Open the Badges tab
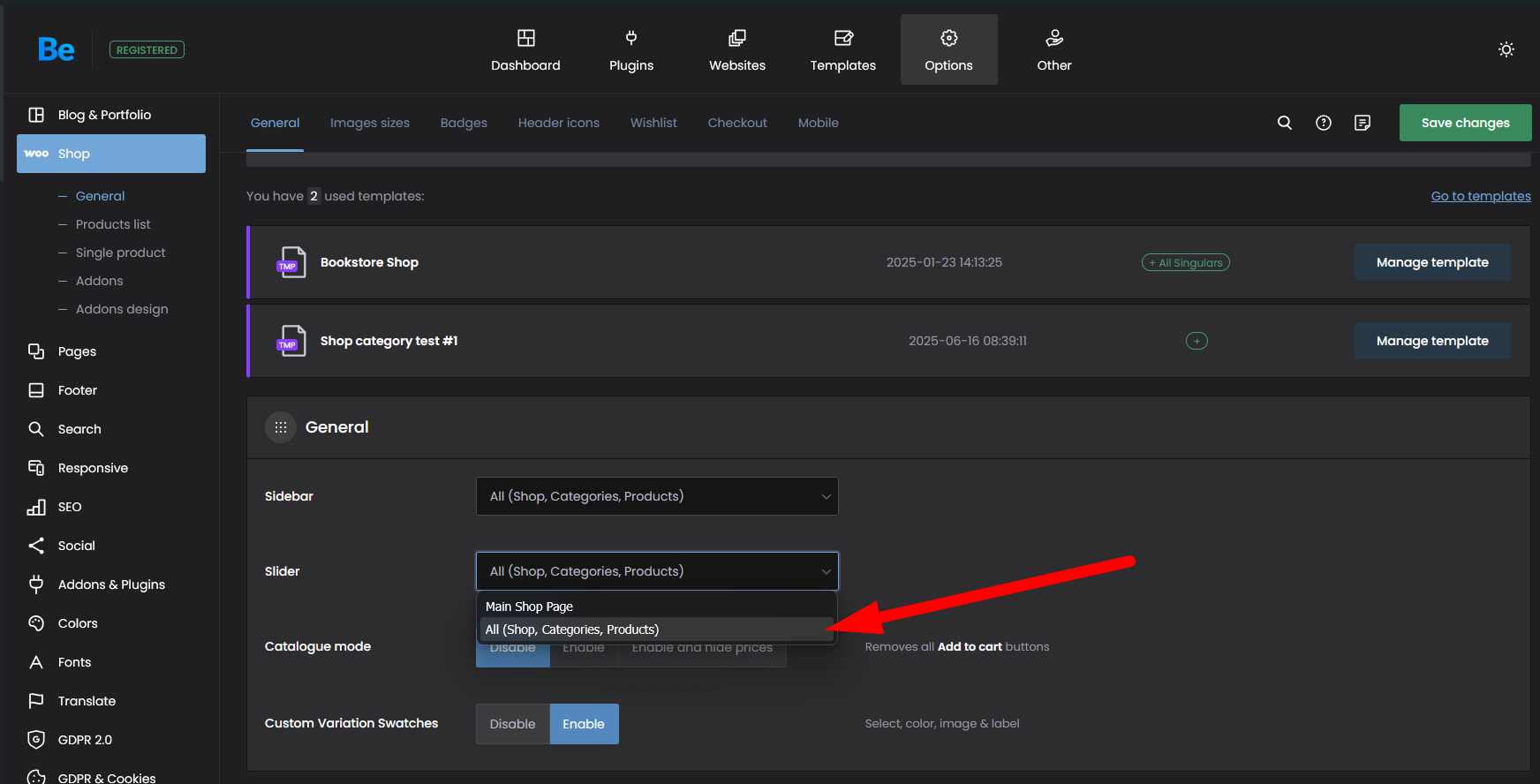This screenshot has height=784, width=1540. 464,123
